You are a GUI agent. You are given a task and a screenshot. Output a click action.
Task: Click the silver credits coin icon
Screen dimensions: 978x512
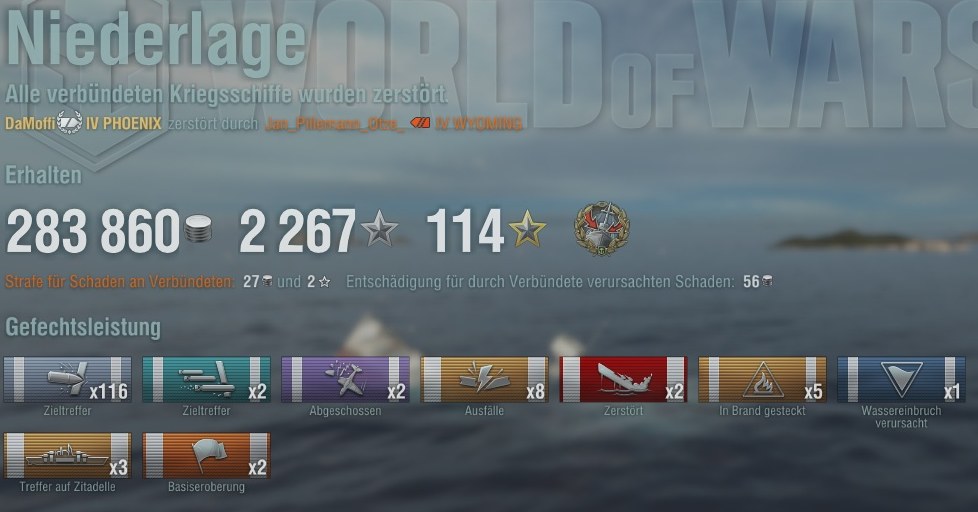pyautogui.click(x=198, y=229)
